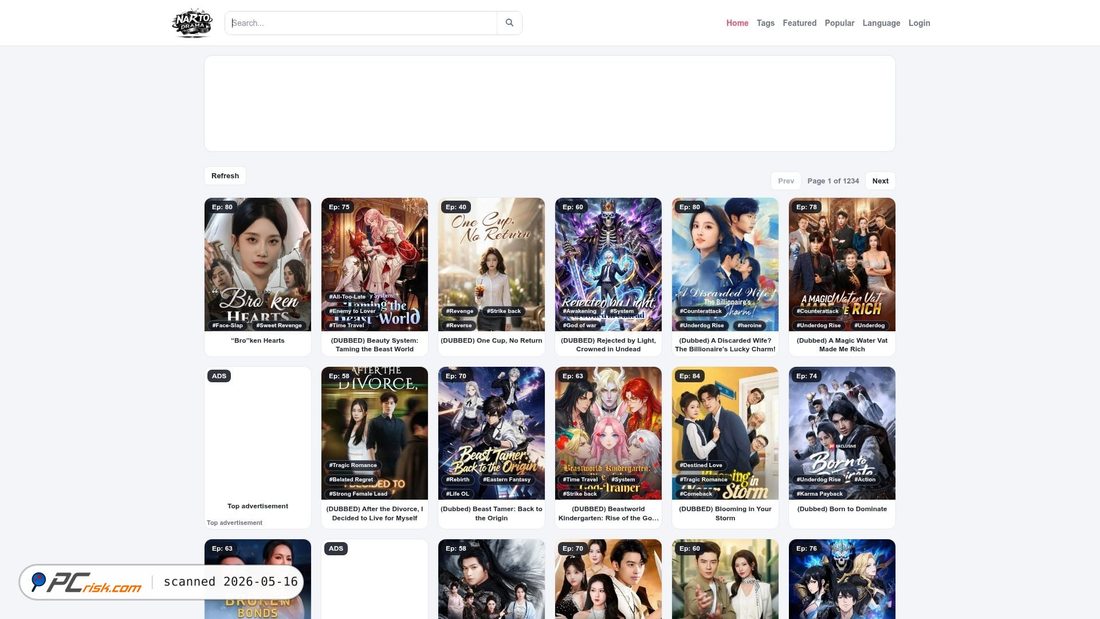Screen dimensions: 1100x619
Task: Open Beast Tamer: Back to the Origin poster
Action: coord(491,433)
